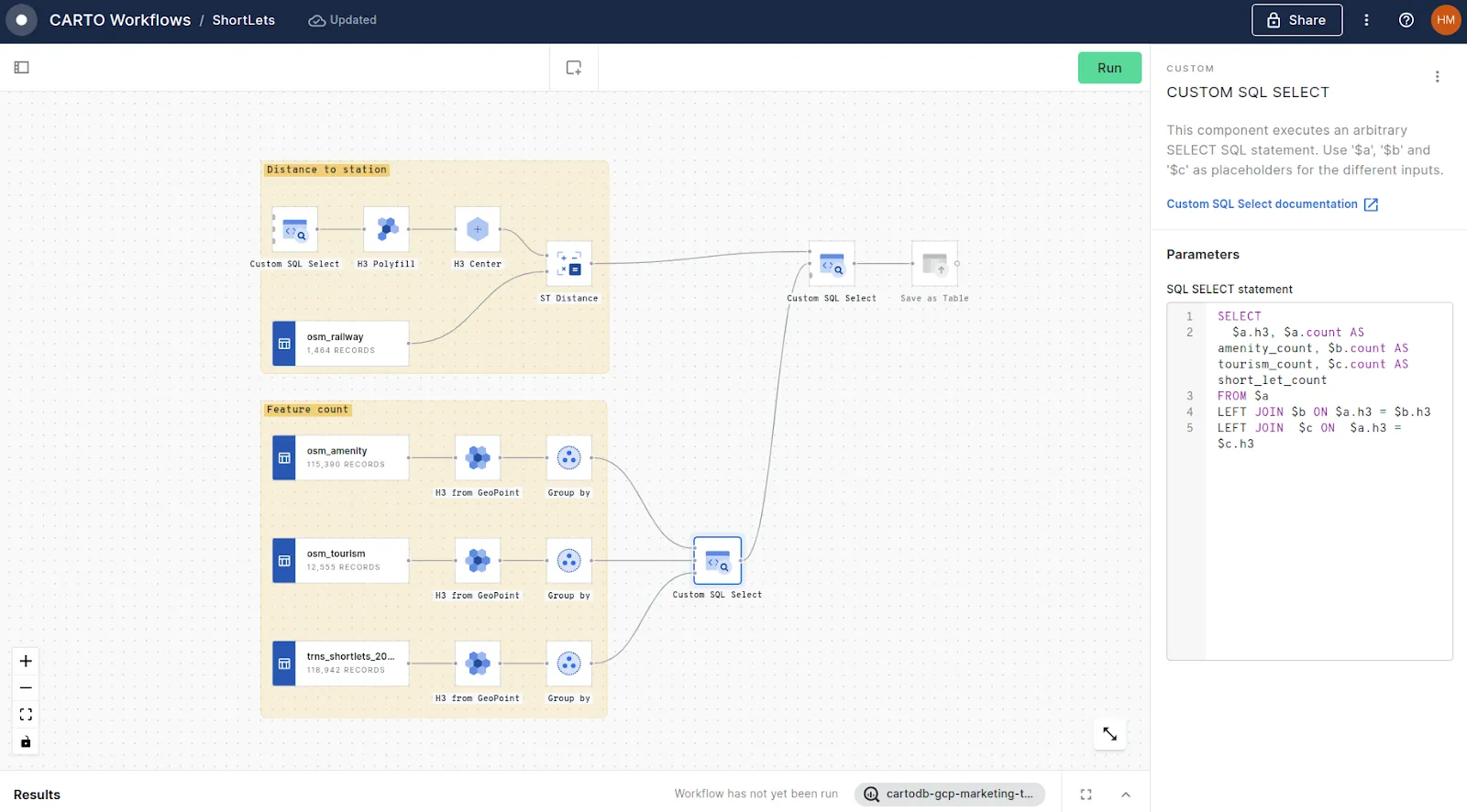Image resolution: width=1467 pixels, height=812 pixels.
Task: Click H3 from GeoPoint node for osm_tourism
Action: tap(478, 561)
